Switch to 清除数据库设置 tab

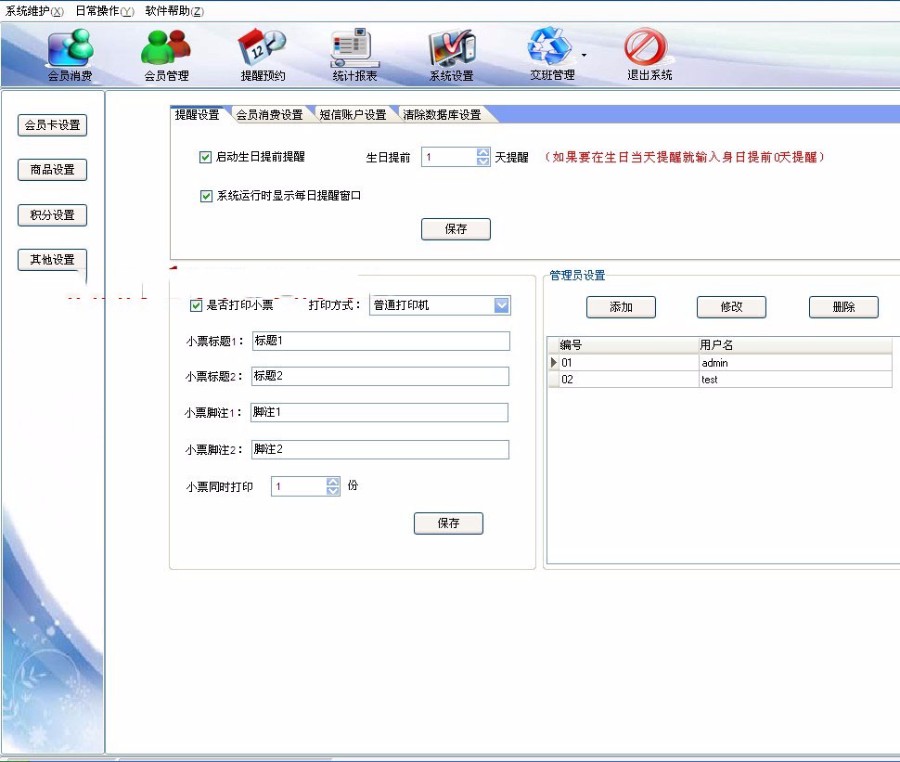click(442, 115)
